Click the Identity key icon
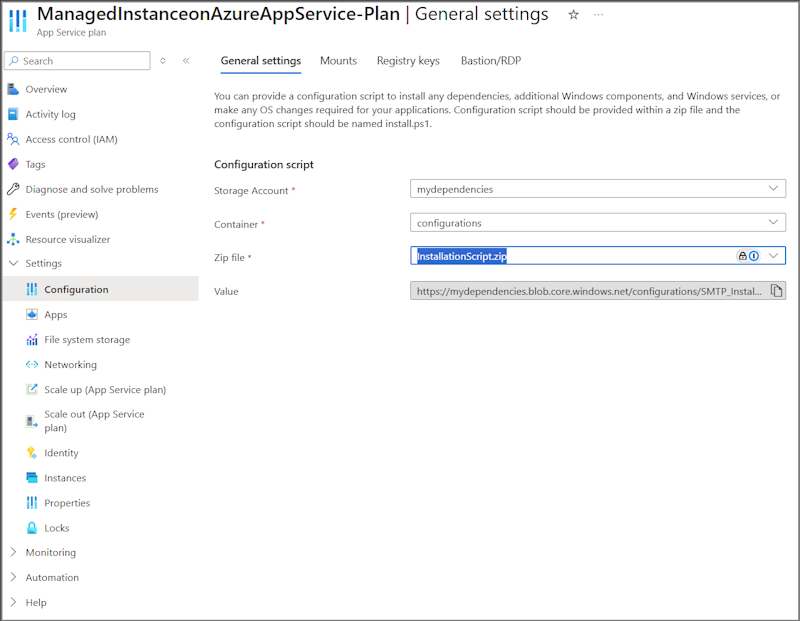This screenshot has width=800, height=621. coord(32,453)
